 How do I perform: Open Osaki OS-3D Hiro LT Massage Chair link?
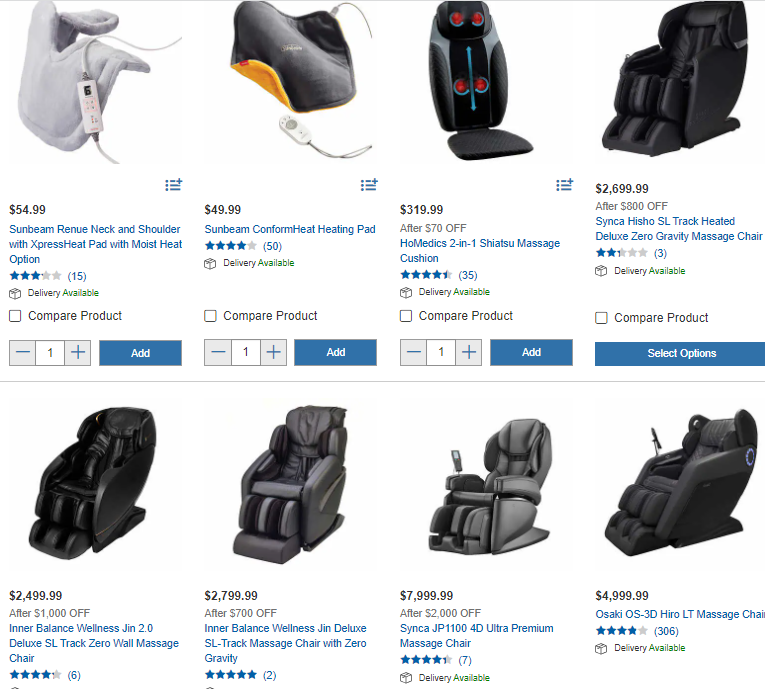pos(680,614)
